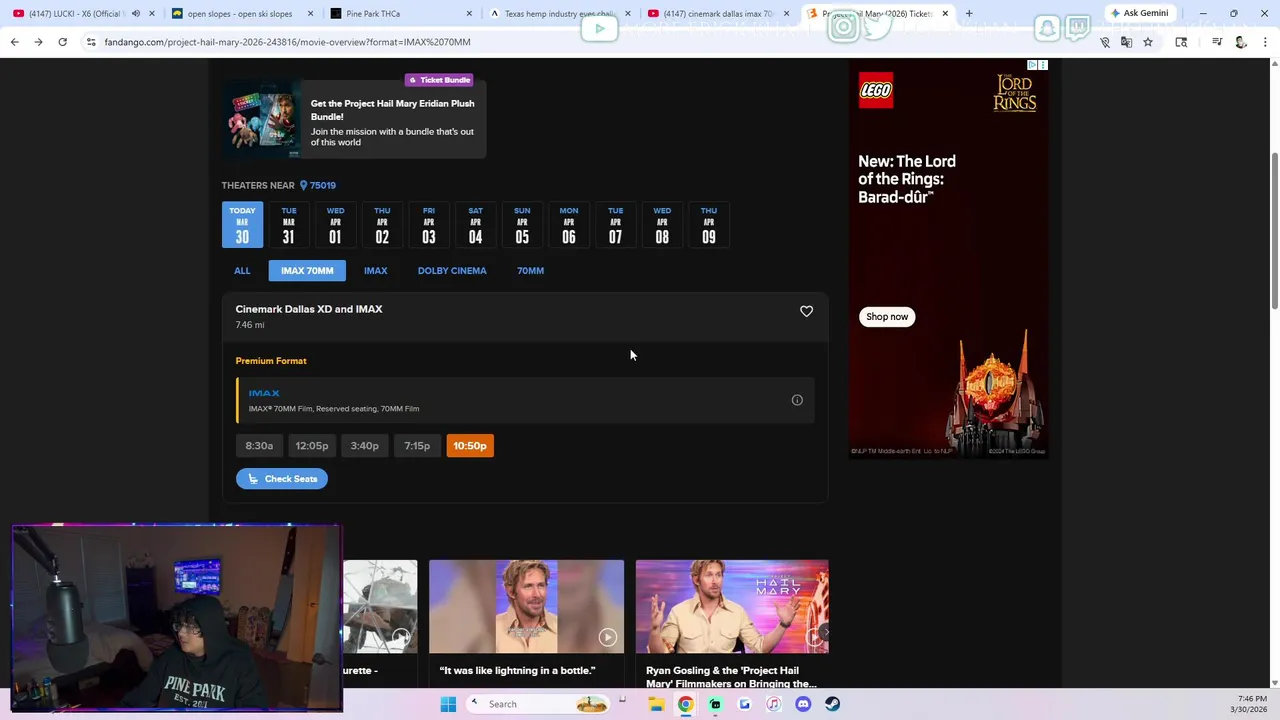Click the Check Seats button
Viewport: 1280px width, 720px height.
click(282, 479)
